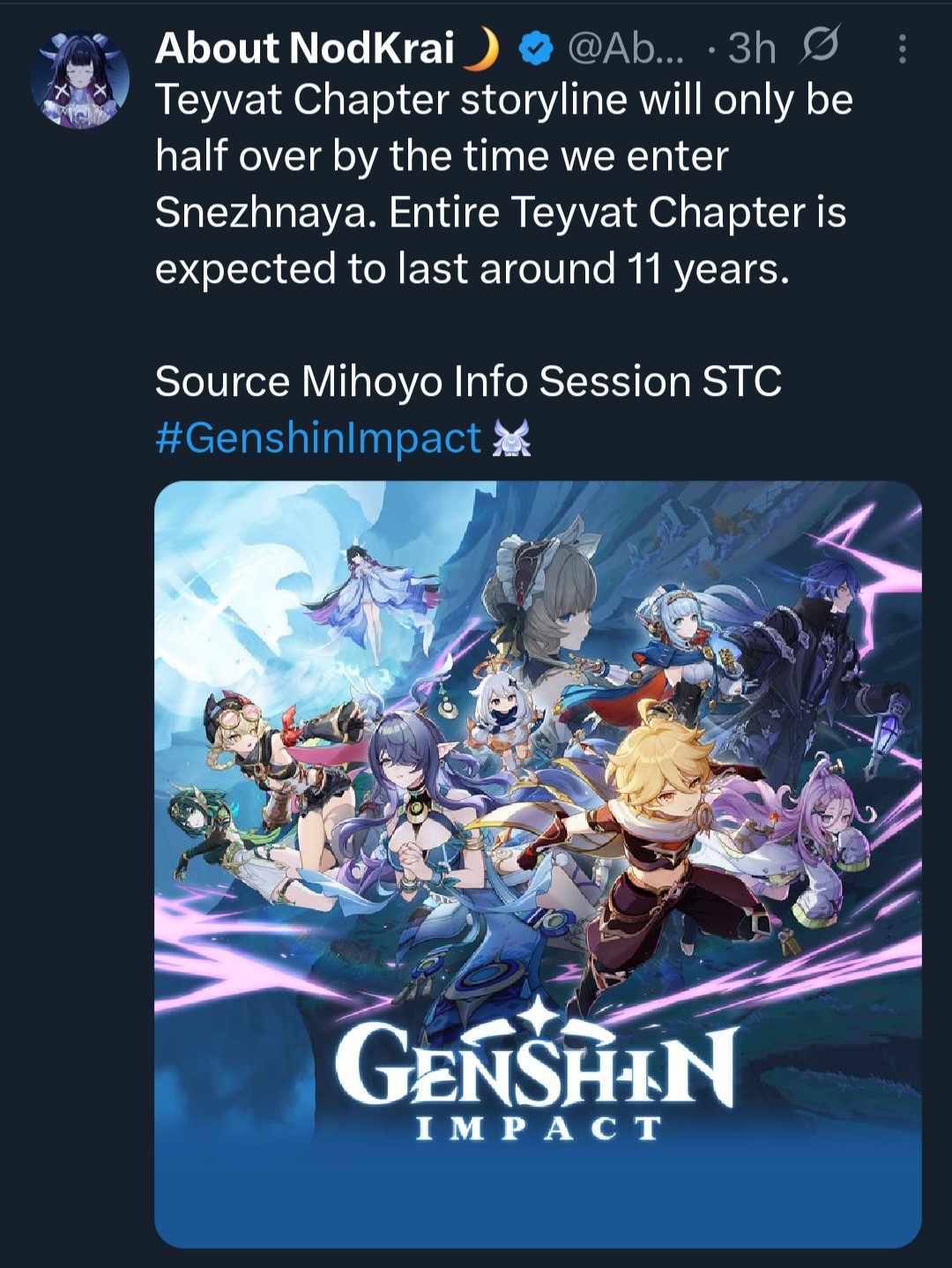Open the three-dot more options menu
The height and width of the screenshot is (1268, 952).
(x=901, y=49)
